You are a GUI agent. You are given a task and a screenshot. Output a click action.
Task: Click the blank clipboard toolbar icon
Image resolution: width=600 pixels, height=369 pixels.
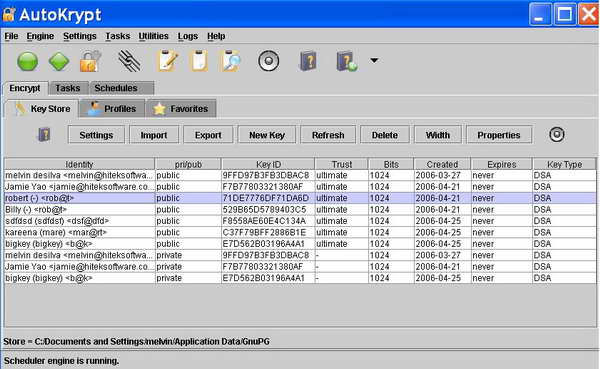[199, 61]
